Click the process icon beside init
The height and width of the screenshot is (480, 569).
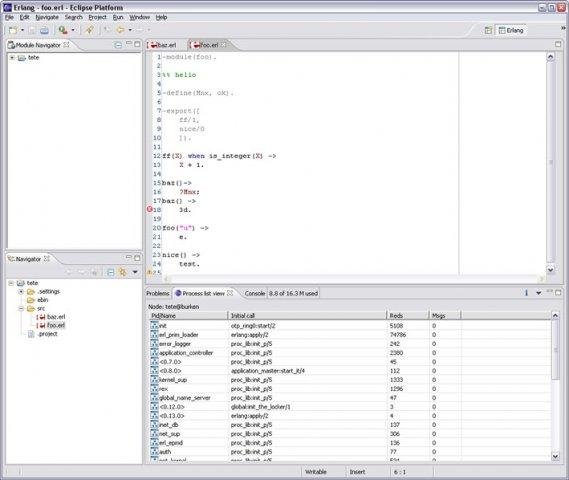(155, 325)
